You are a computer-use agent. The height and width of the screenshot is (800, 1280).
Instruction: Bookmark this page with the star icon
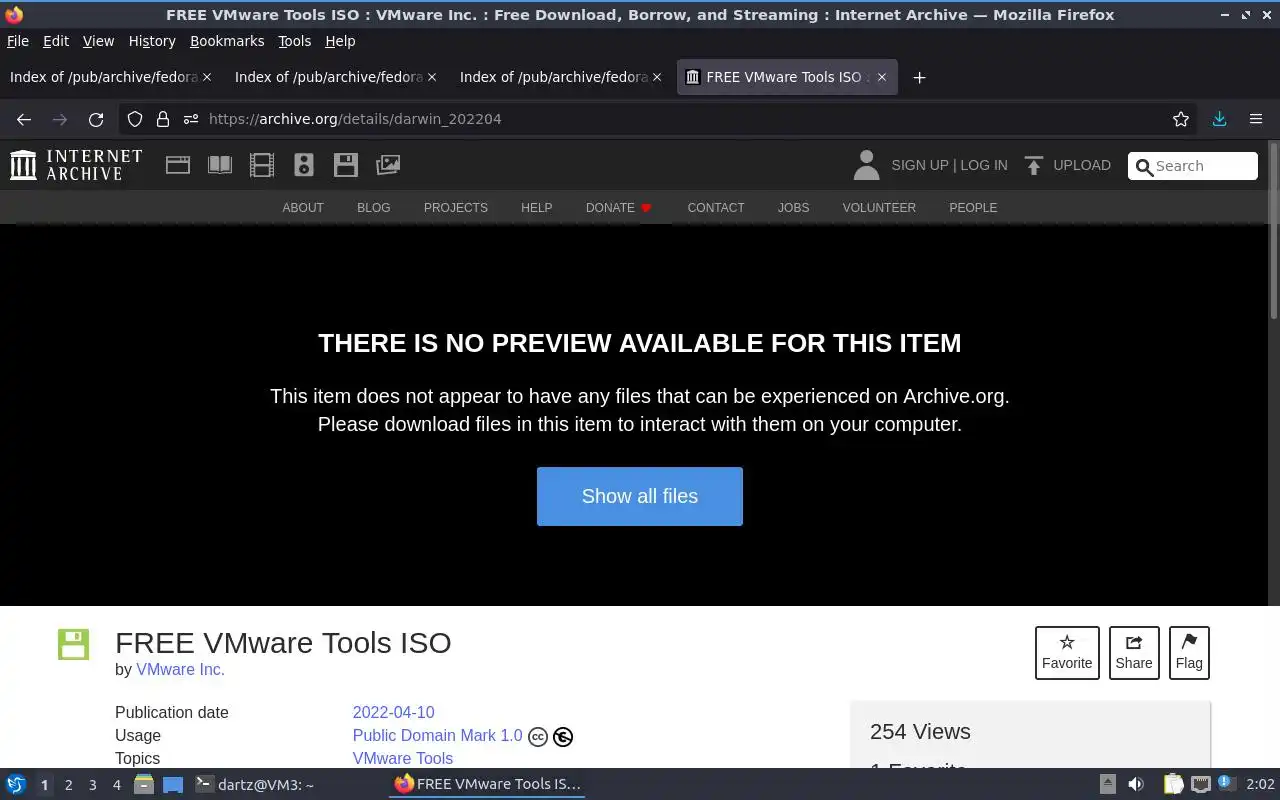[1181, 119]
